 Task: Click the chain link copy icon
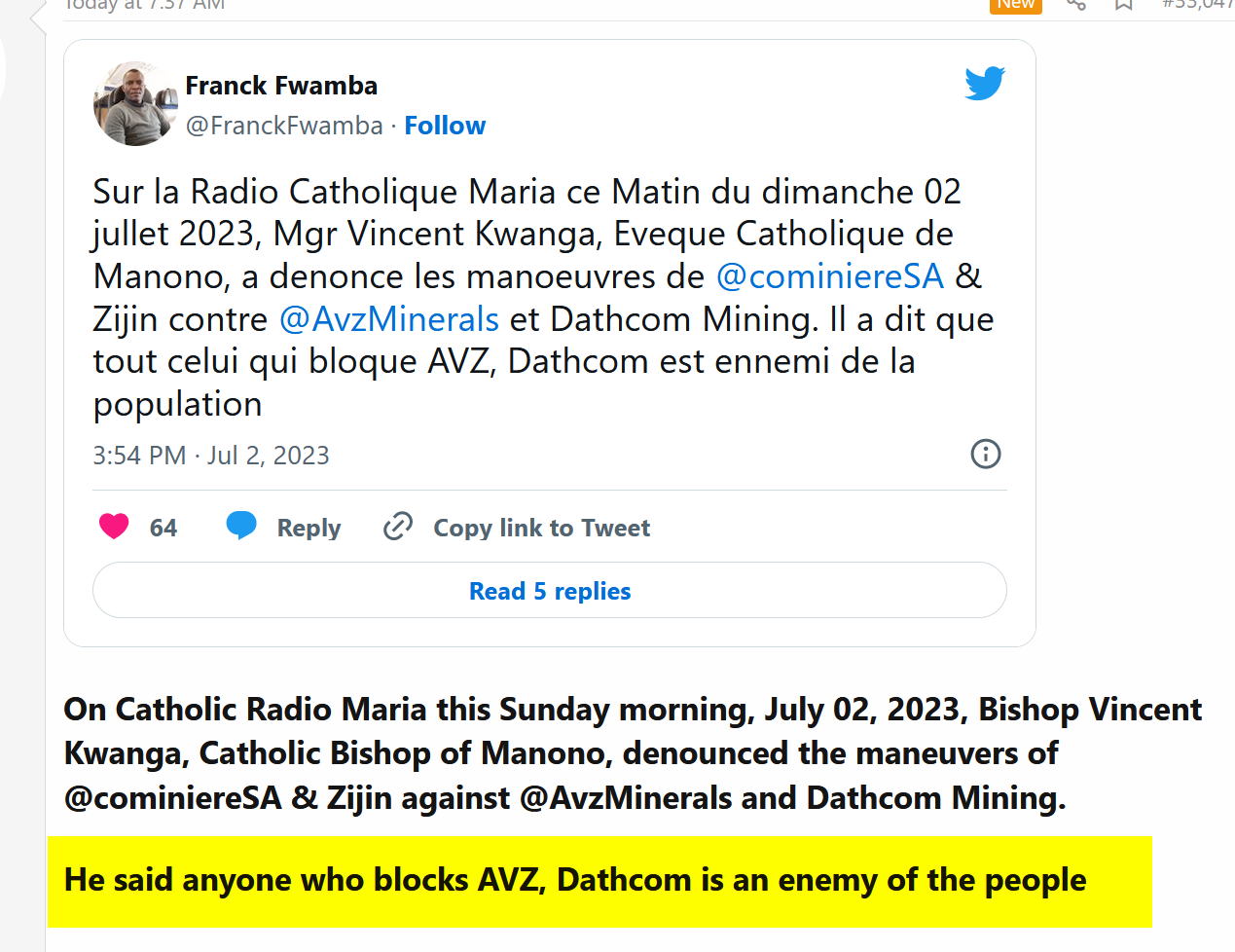coord(398,527)
